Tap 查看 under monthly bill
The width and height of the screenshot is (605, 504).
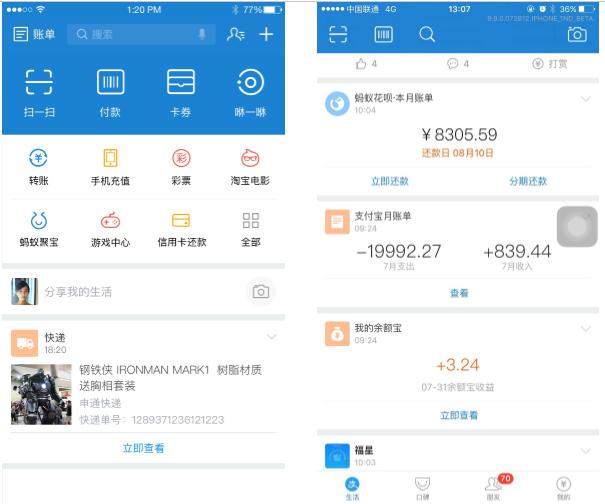point(459,293)
